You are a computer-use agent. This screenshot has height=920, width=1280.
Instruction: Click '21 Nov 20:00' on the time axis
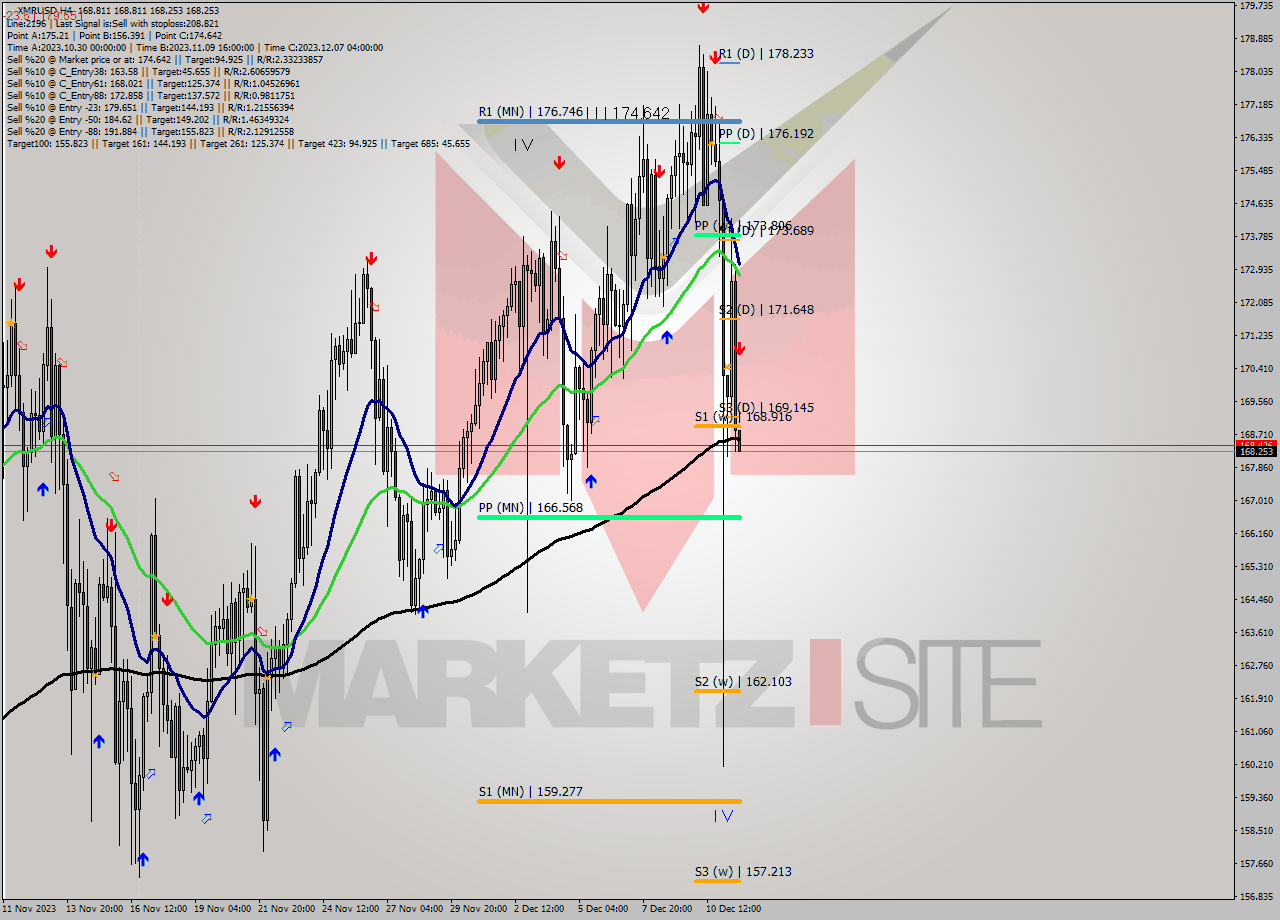coord(287,910)
